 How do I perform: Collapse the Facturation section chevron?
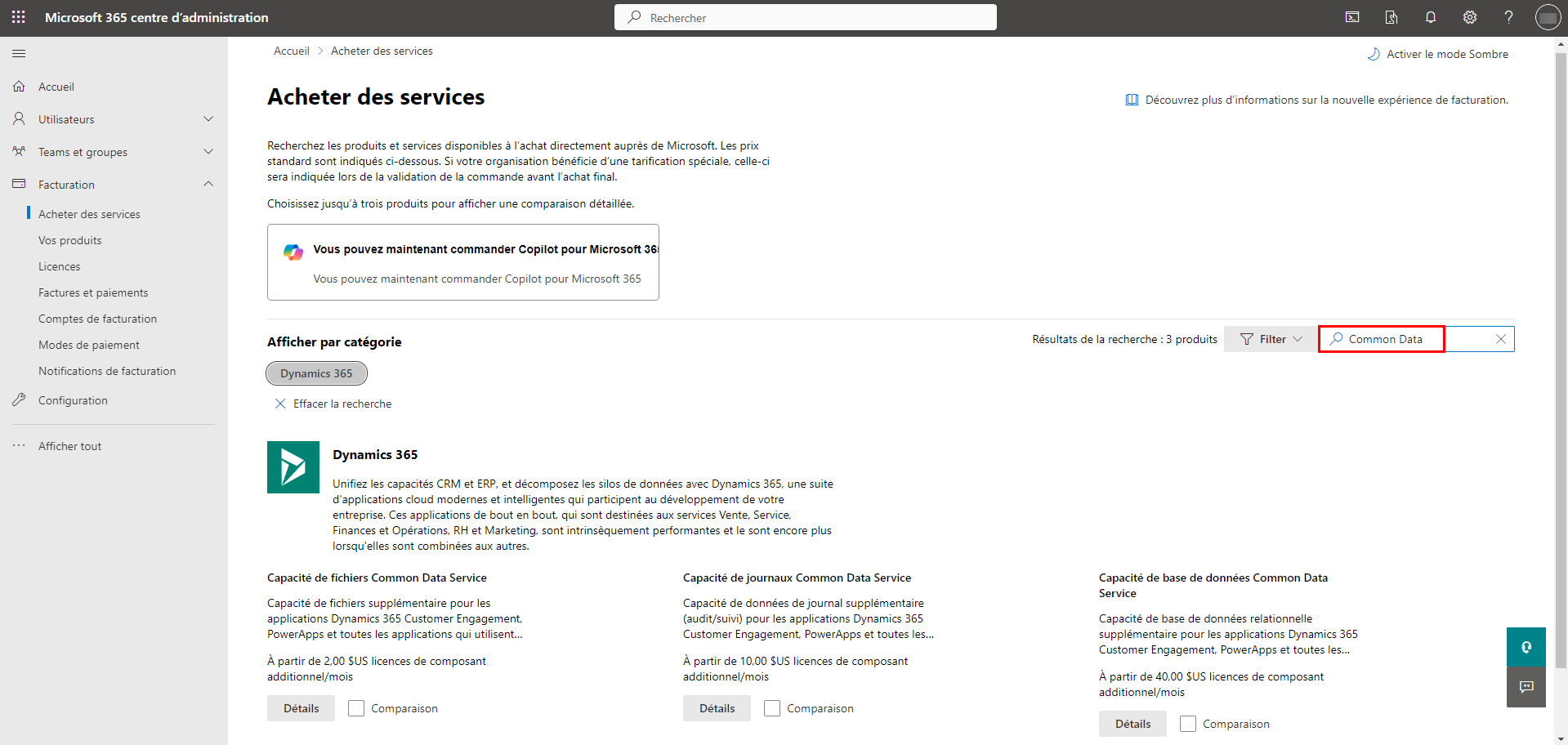click(208, 184)
